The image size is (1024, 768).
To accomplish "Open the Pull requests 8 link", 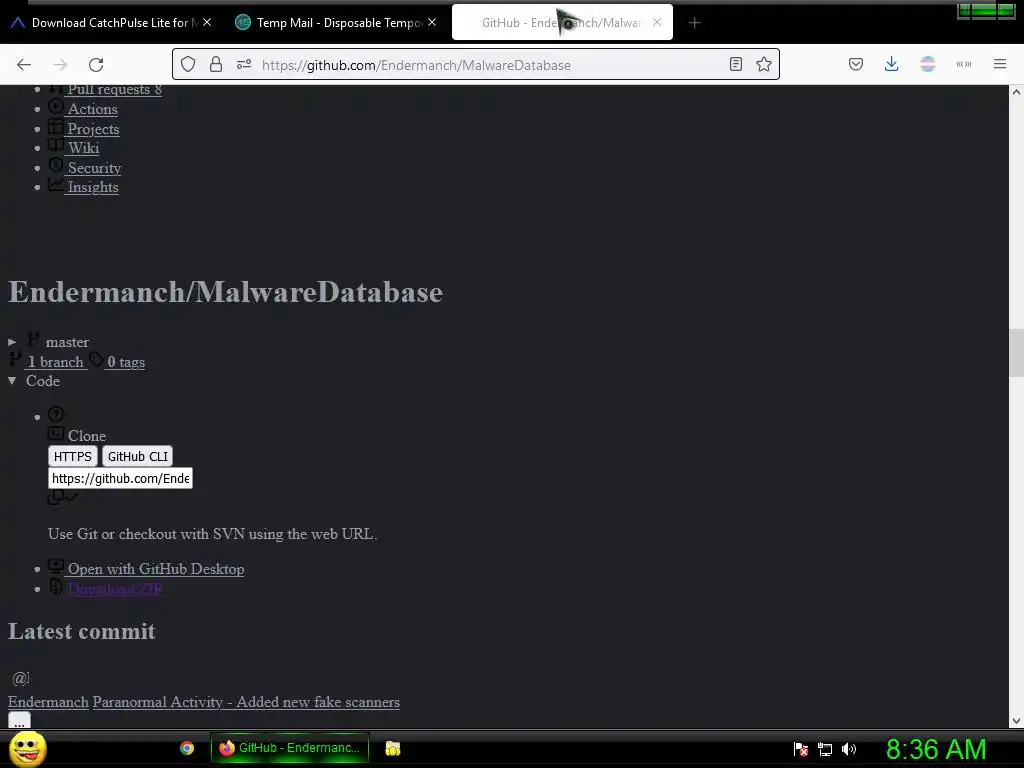I will pyautogui.click(x=114, y=89).
